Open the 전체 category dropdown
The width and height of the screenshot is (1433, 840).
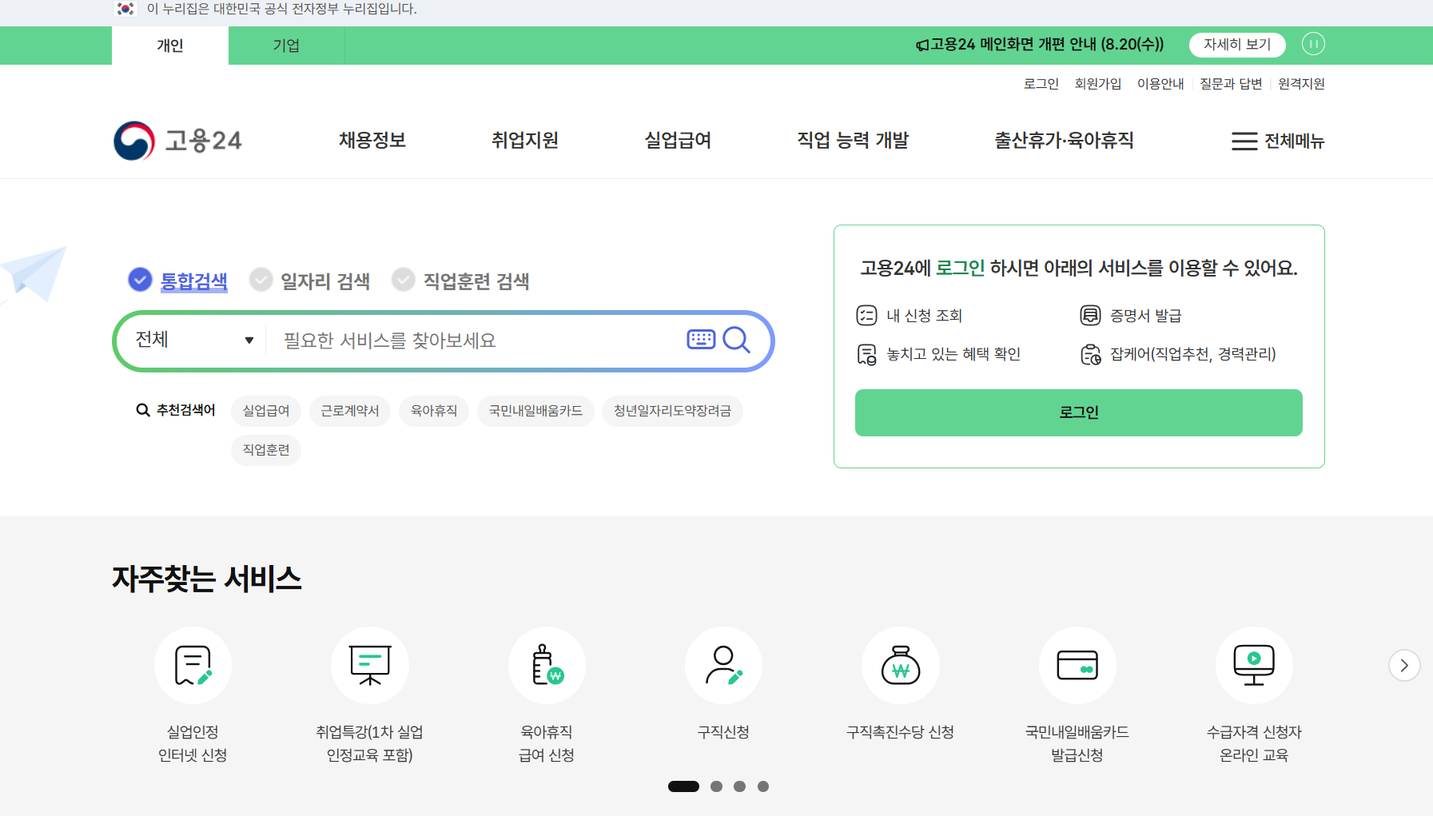(193, 340)
